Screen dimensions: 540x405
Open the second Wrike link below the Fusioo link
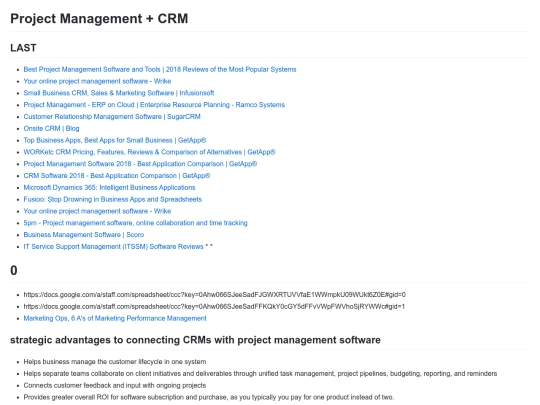point(97,211)
